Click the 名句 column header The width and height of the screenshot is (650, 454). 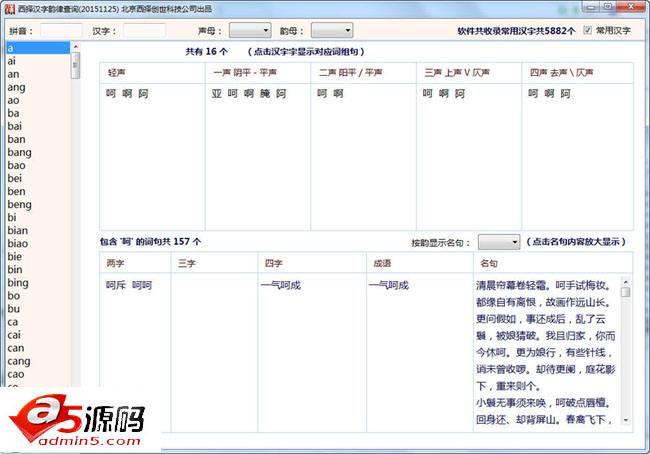click(x=553, y=263)
